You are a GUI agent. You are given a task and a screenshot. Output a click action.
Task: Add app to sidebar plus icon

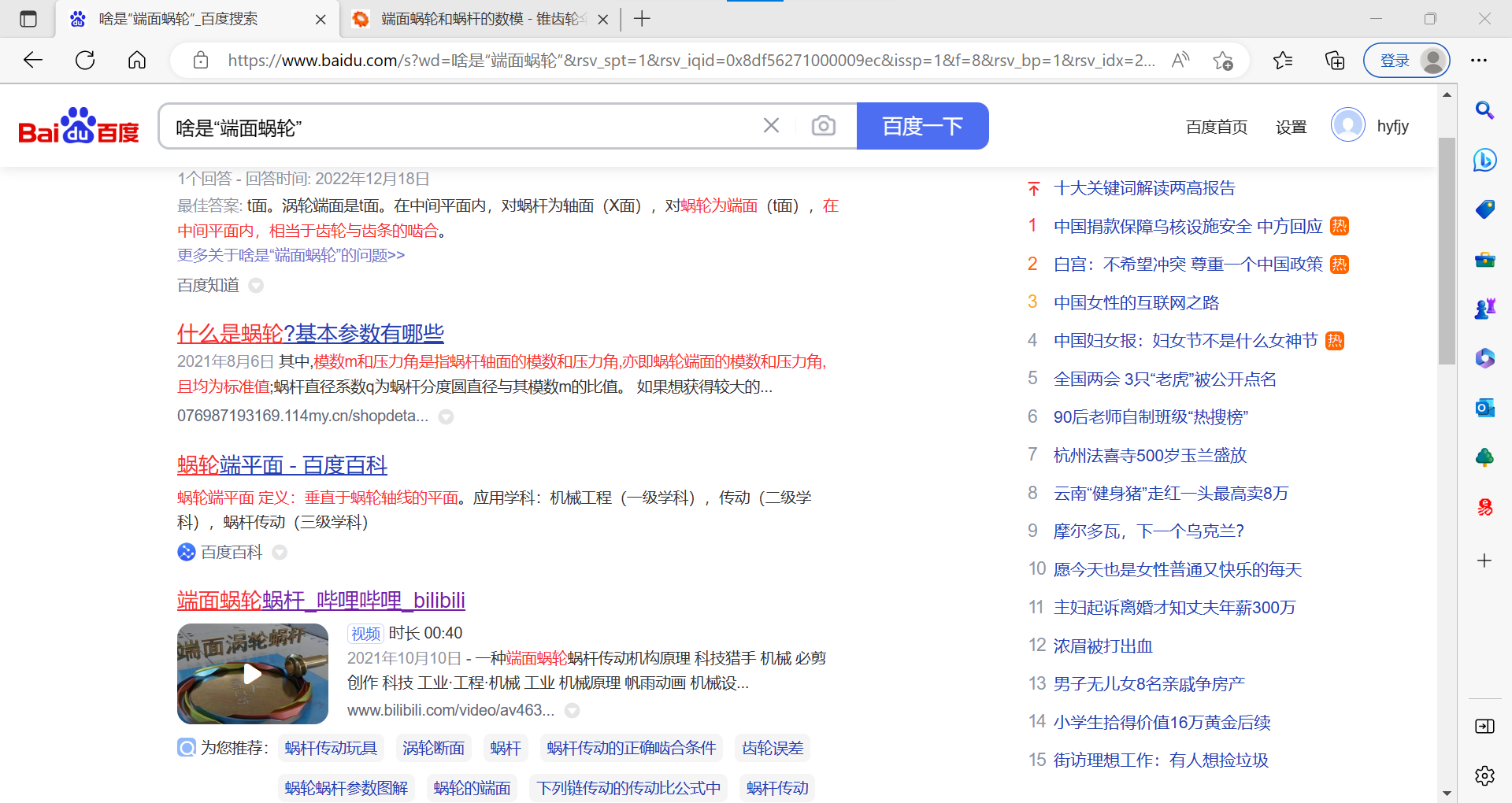pyautogui.click(x=1484, y=561)
